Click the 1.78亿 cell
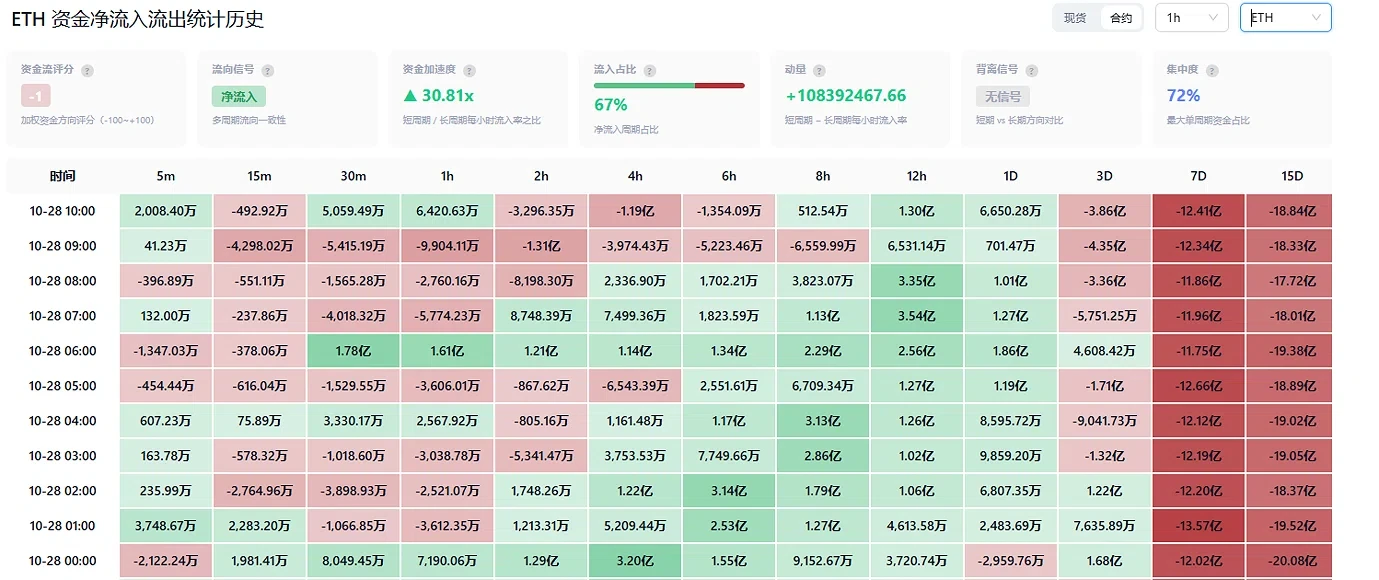The height and width of the screenshot is (580, 1379). pyautogui.click(x=353, y=351)
